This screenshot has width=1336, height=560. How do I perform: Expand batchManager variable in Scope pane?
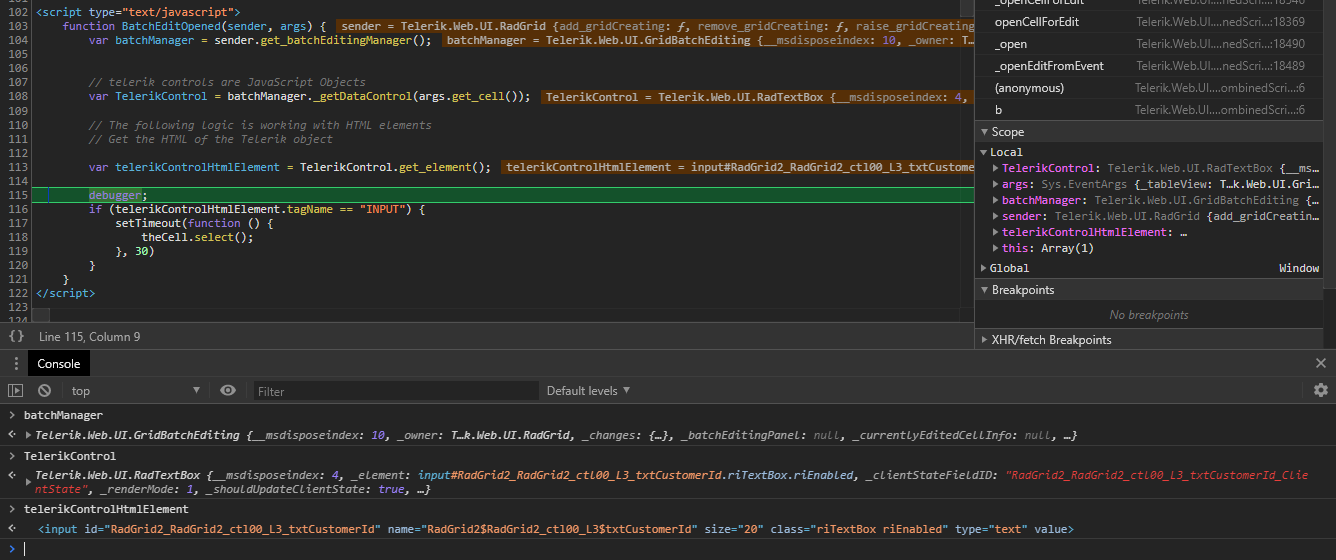pyautogui.click(x=995, y=200)
